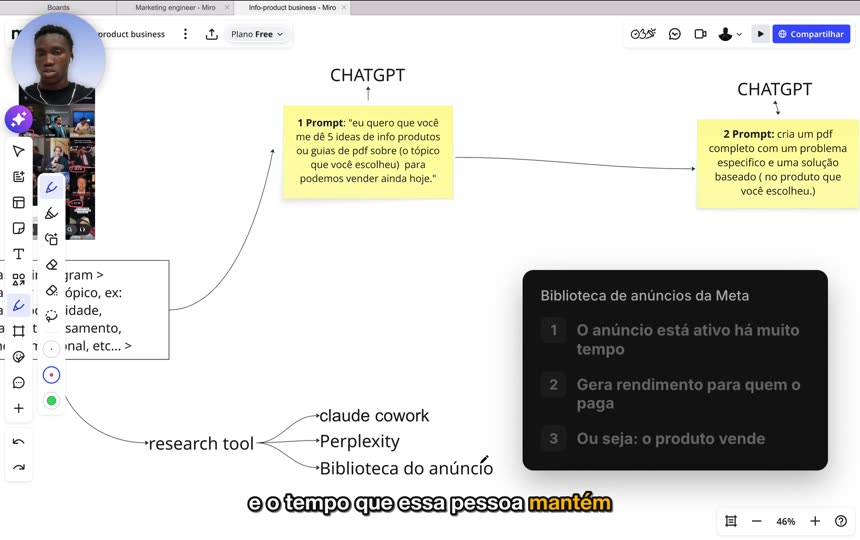Start a video call

pos(700,34)
